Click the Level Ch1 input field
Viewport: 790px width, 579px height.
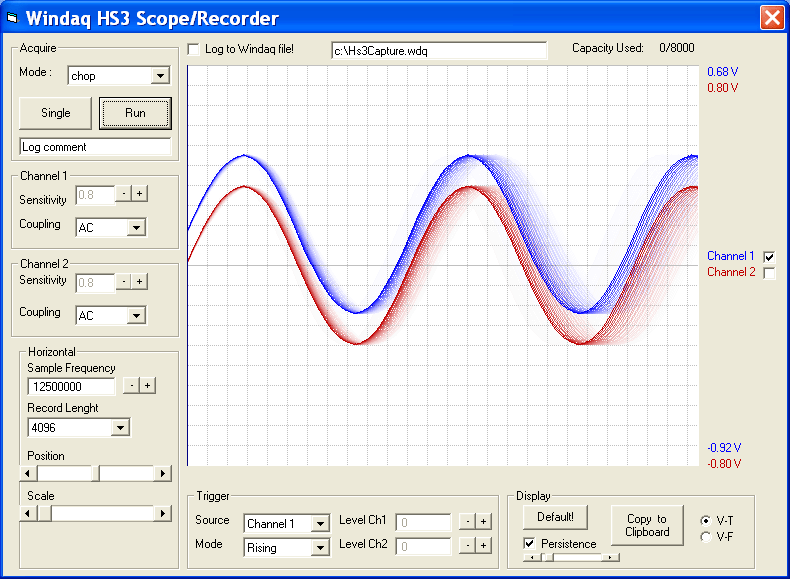pyautogui.click(x=423, y=523)
